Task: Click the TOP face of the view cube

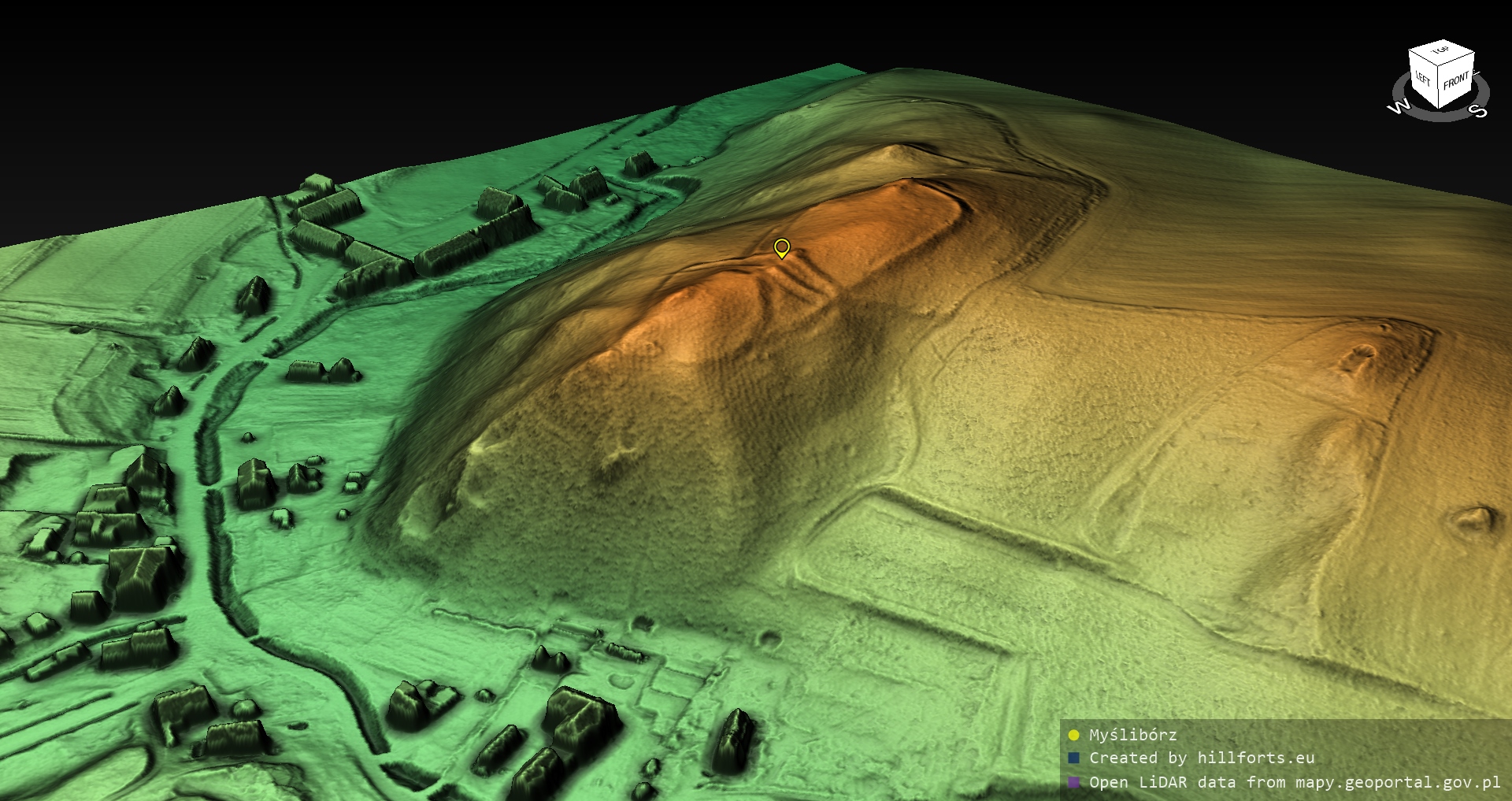Action: point(1442,52)
